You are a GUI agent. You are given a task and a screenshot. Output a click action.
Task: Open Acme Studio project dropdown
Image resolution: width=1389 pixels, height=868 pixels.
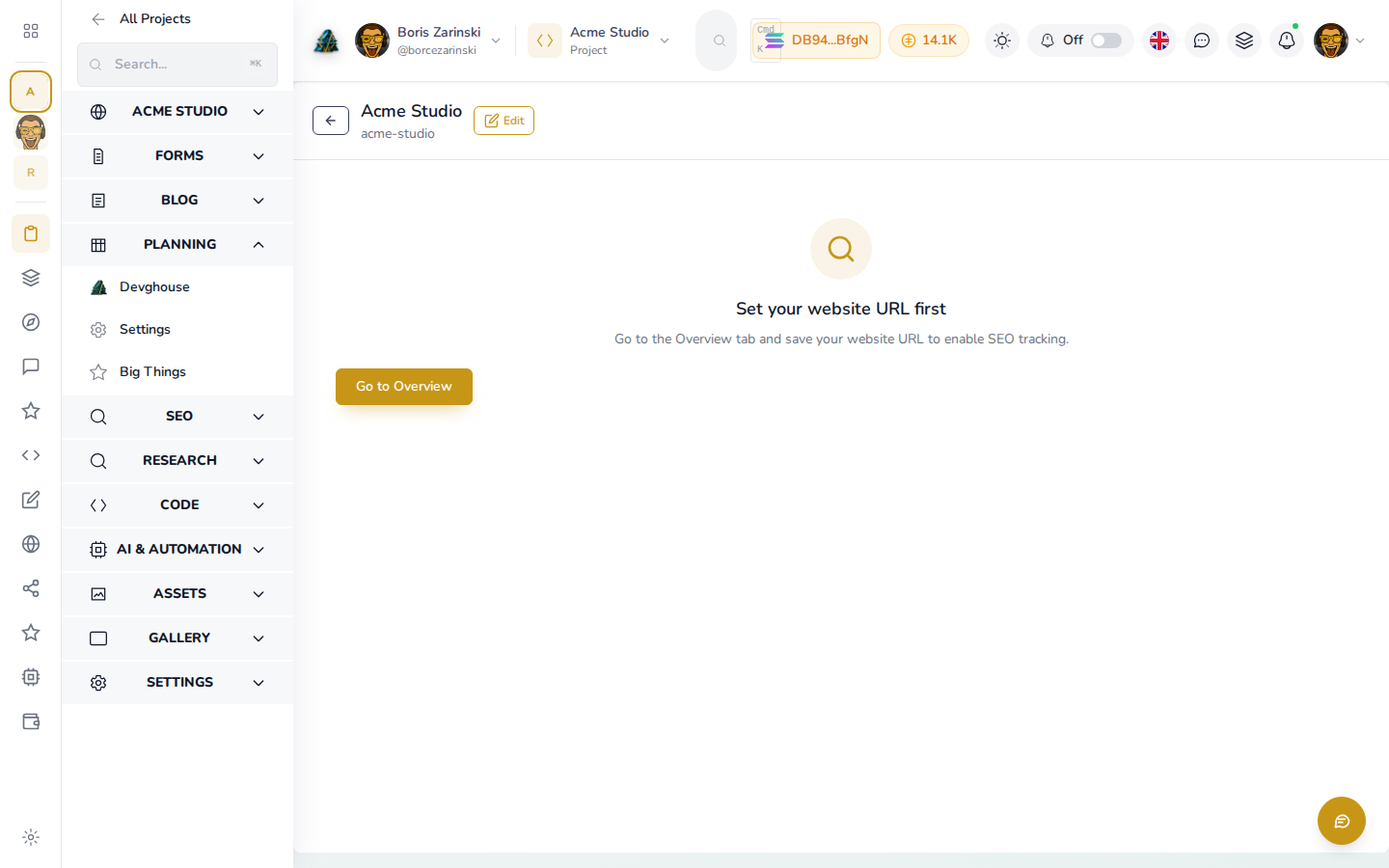click(x=599, y=41)
